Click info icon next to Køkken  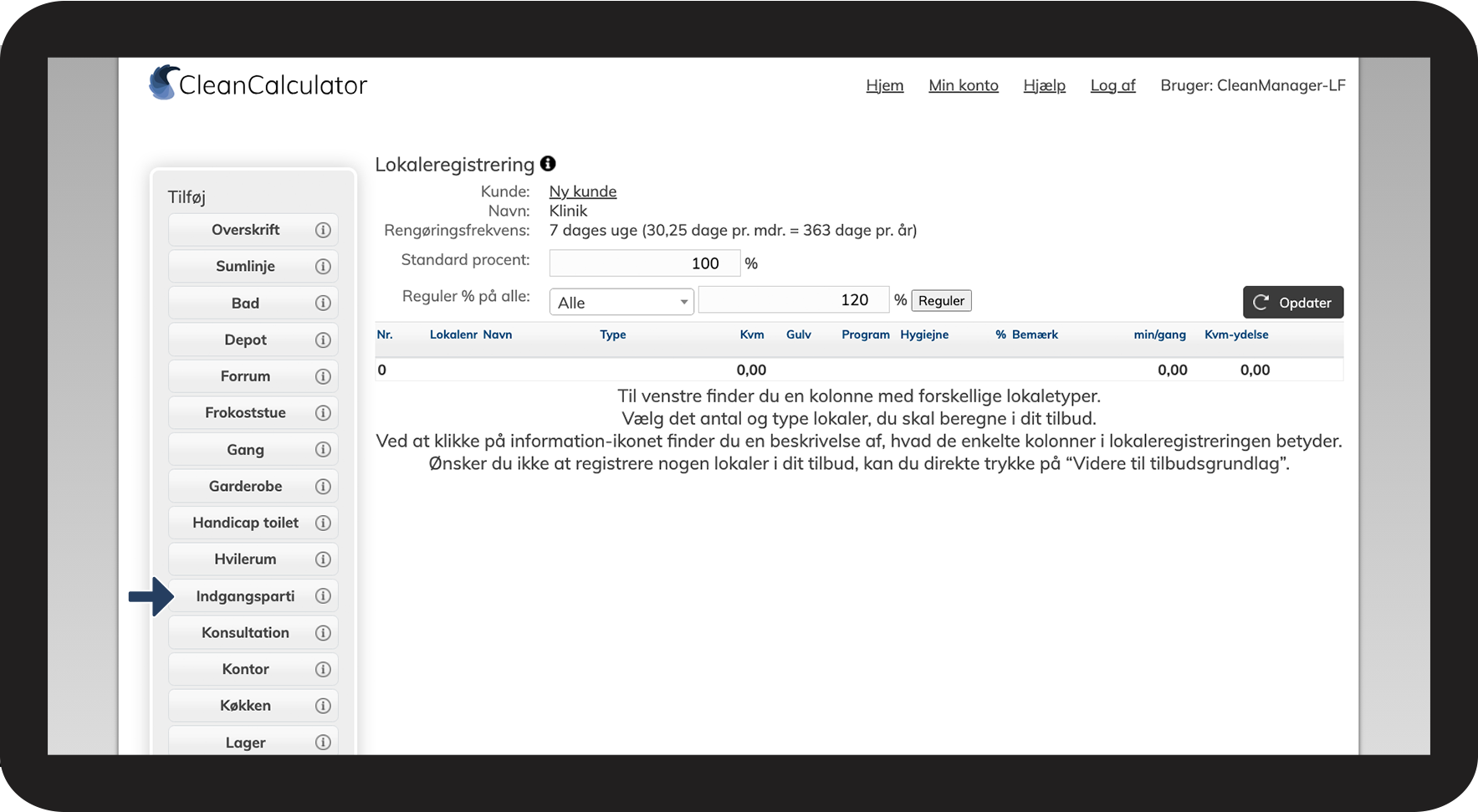[x=323, y=706]
